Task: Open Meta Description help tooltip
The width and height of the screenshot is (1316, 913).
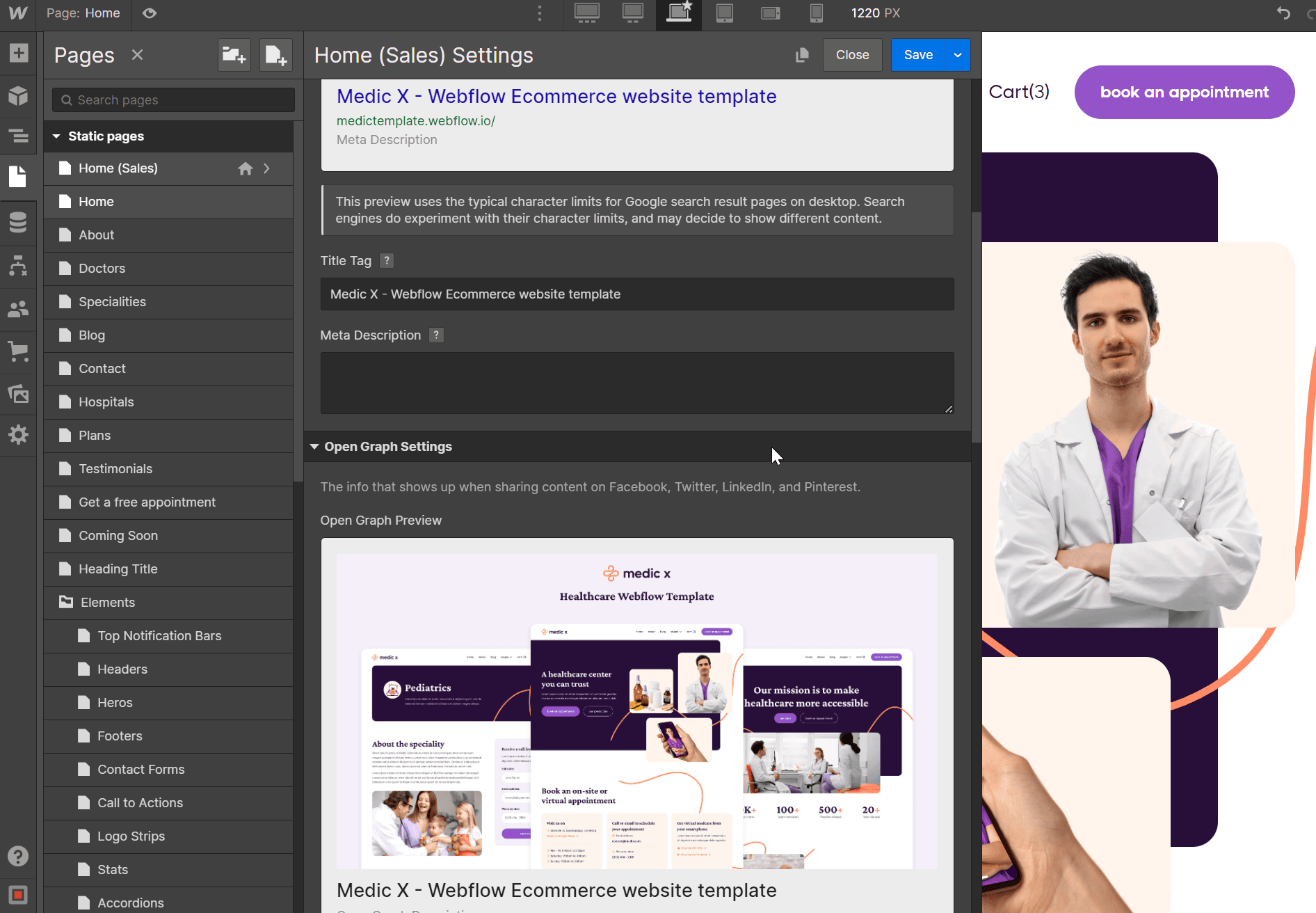Action: tap(436, 335)
